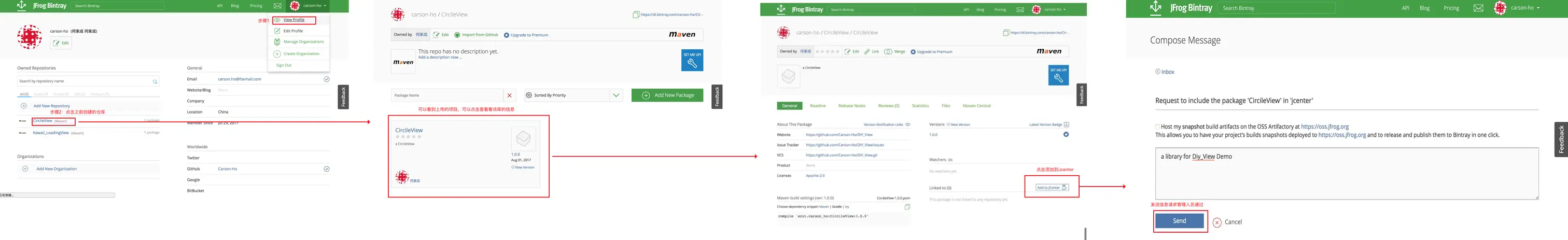Select the All (2) repository filter tab
The image size is (1568, 240).
24,94
